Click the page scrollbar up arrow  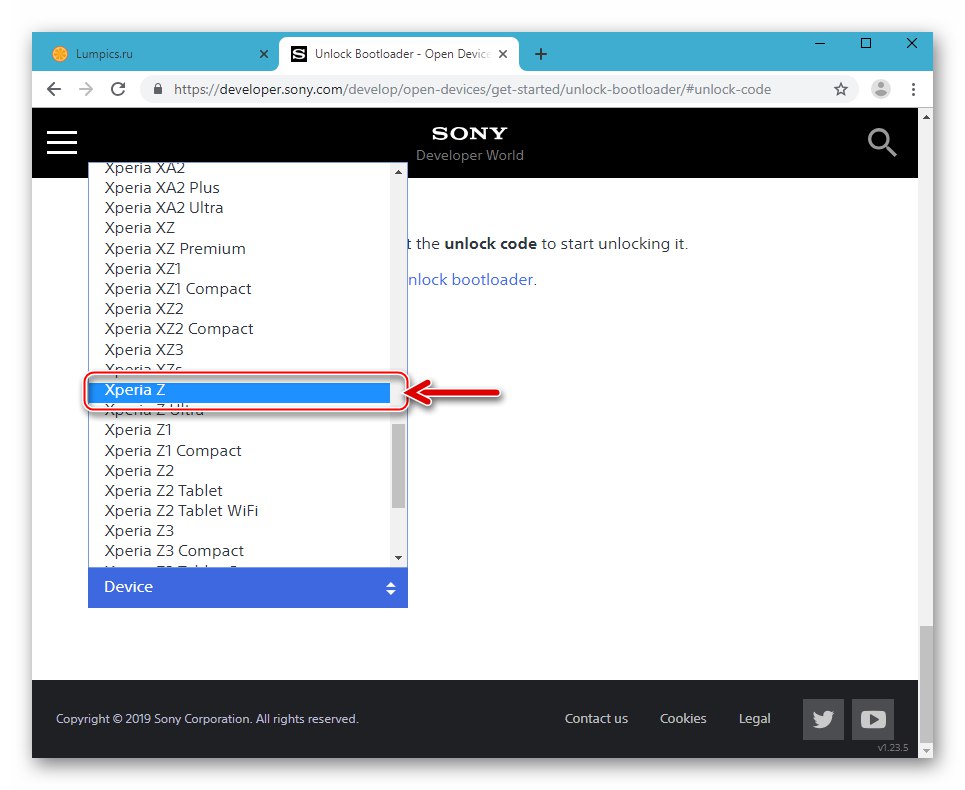926,116
